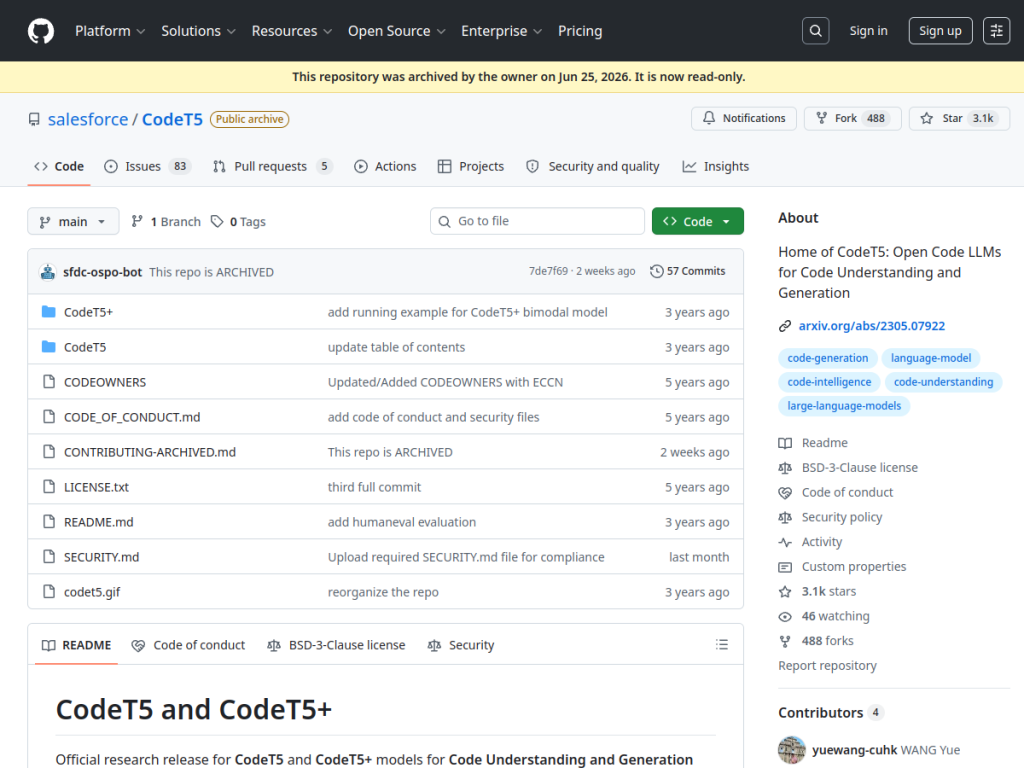The image size is (1024, 768).
Task: Click the tag icon beside 0 Tags
Action: tap(217, 221)
